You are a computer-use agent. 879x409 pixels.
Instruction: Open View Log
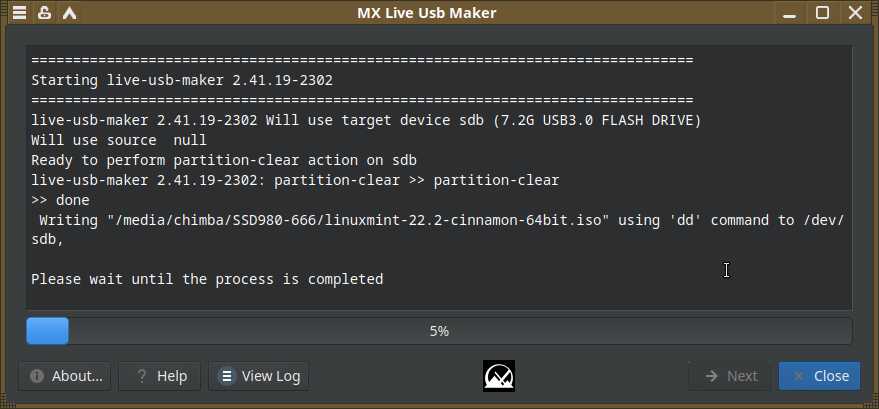tap(259, 376)
